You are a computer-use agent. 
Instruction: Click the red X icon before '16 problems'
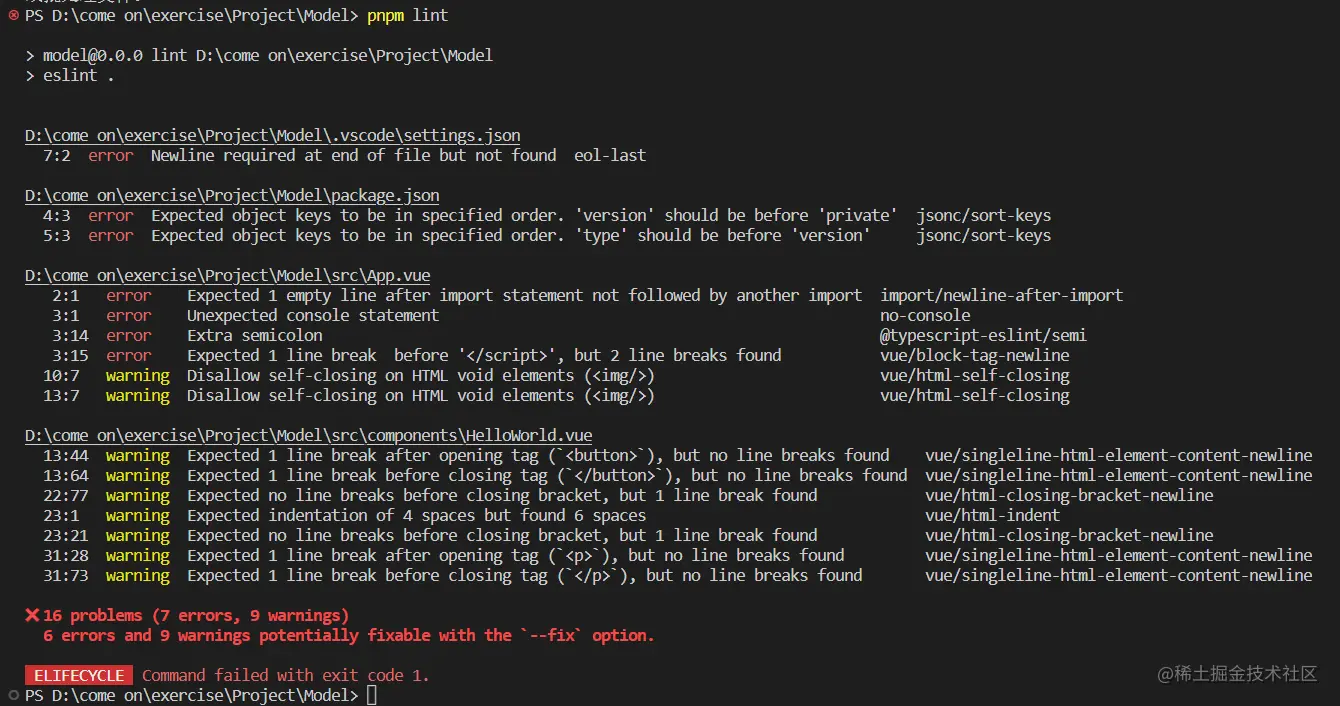[31, 615]
